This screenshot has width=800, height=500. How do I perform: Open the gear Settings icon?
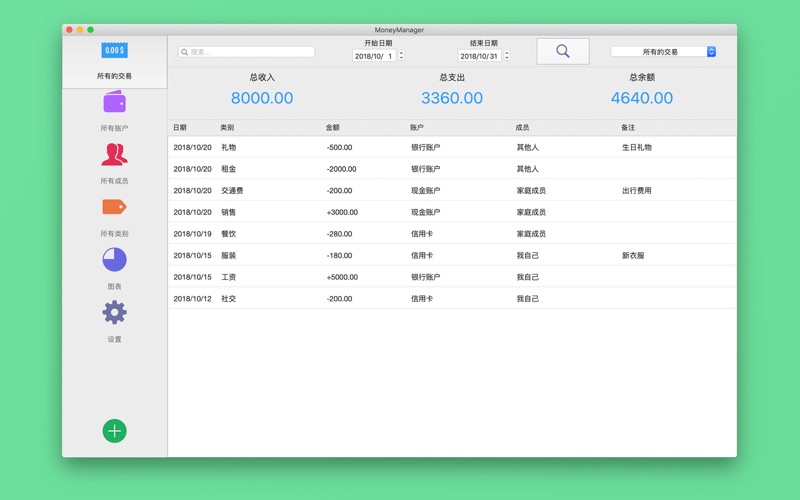(114, 312)
